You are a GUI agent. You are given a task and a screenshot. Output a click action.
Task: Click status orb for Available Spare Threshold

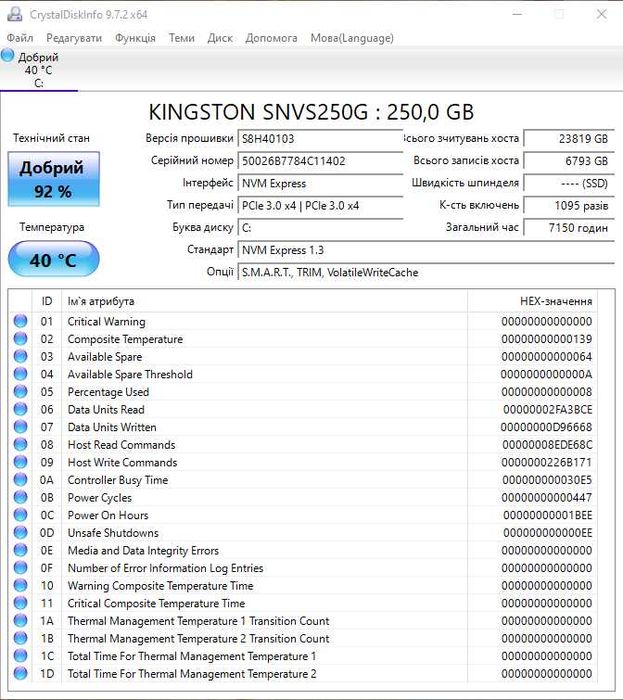pos(21,374)
